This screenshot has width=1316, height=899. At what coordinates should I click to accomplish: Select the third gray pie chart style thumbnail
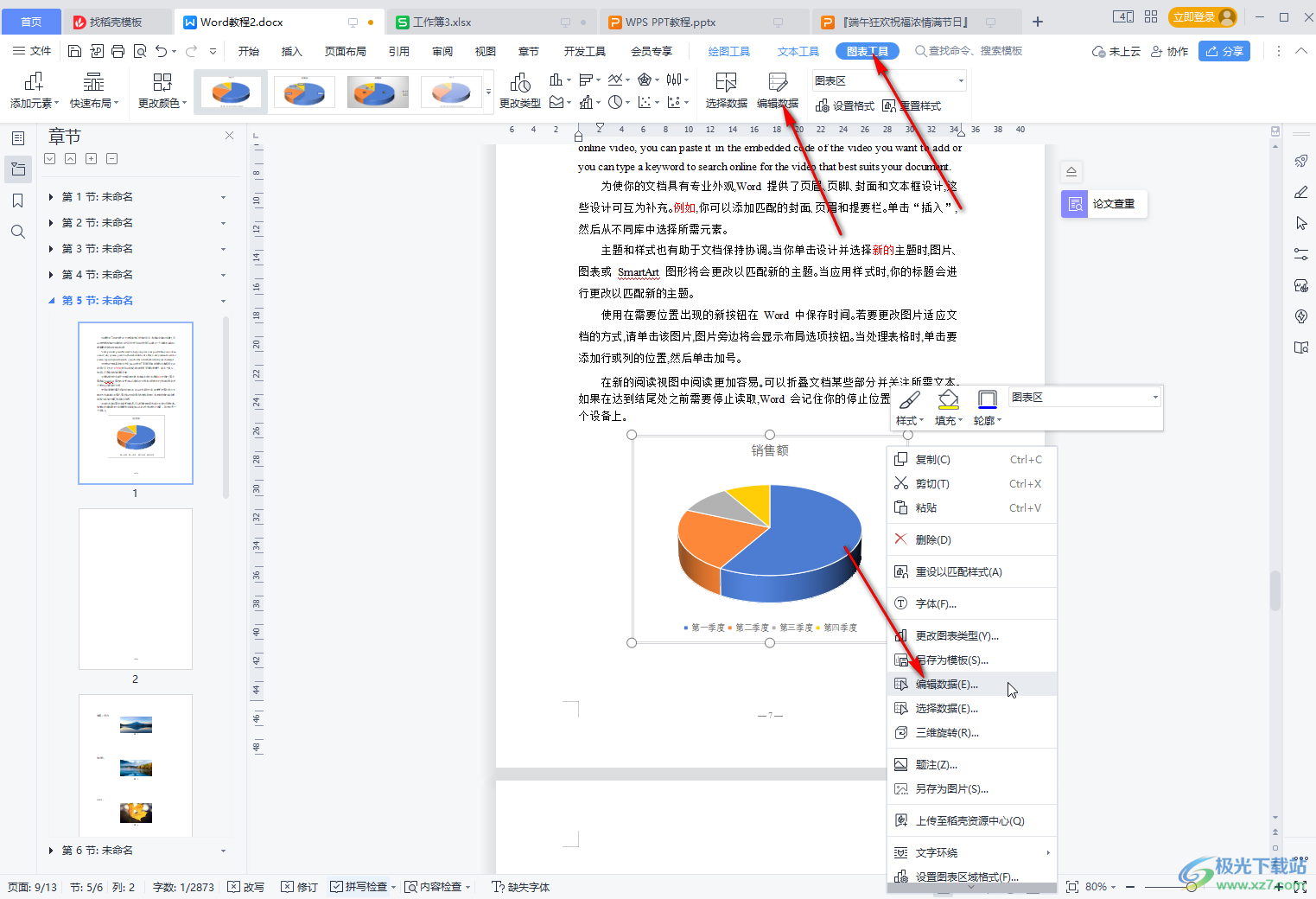(378, 92)
